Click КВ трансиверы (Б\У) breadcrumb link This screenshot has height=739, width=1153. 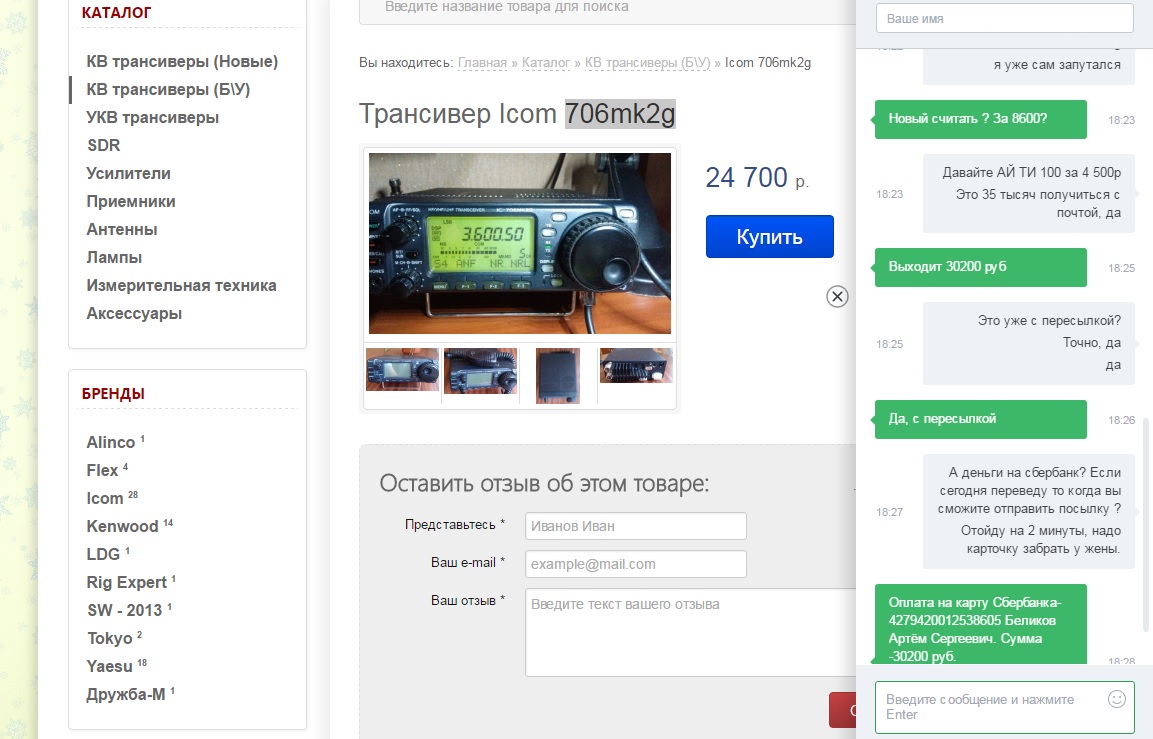[x=647, y=63]
